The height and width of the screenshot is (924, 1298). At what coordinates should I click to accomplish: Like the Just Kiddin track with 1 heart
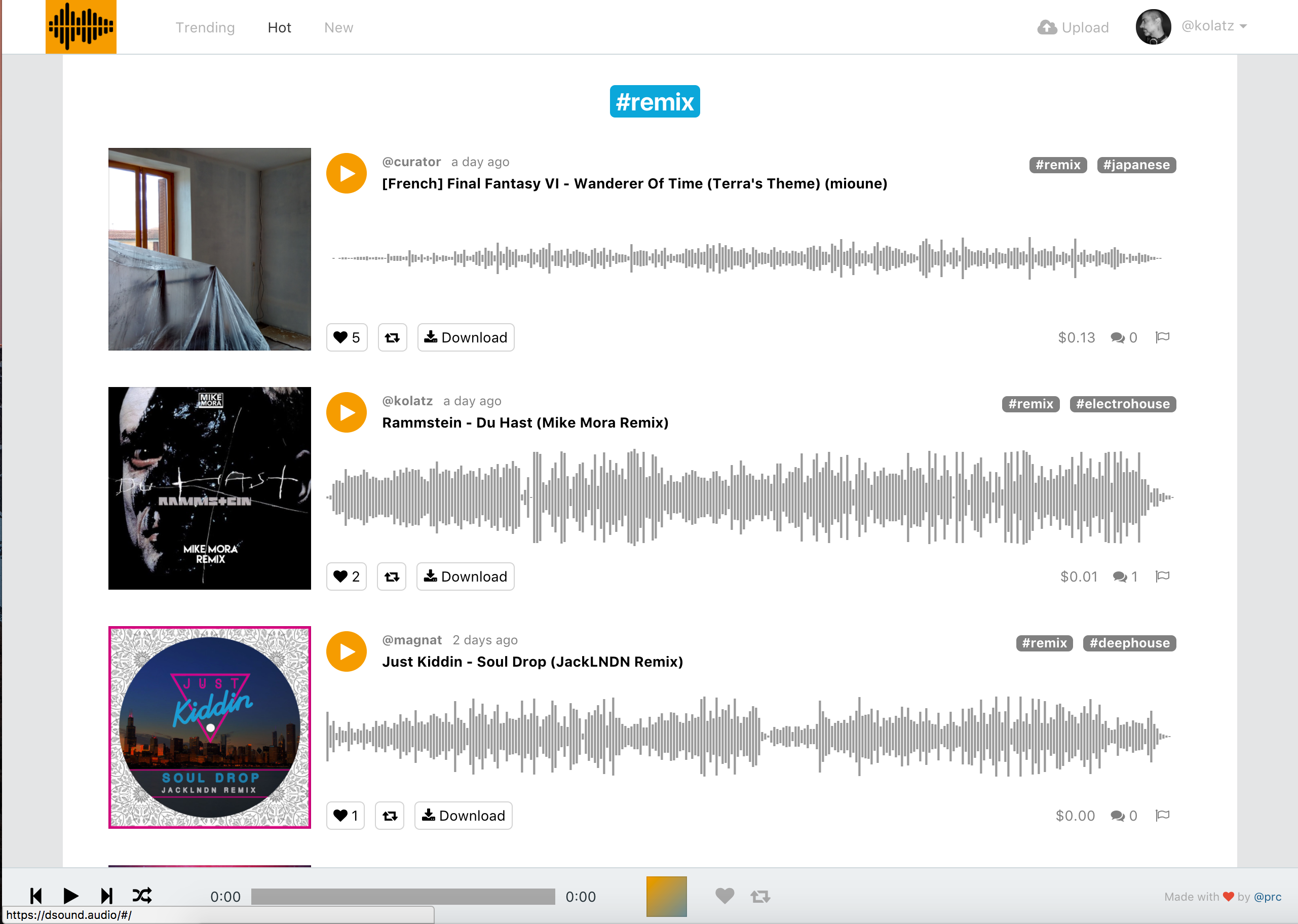[346, 815]
